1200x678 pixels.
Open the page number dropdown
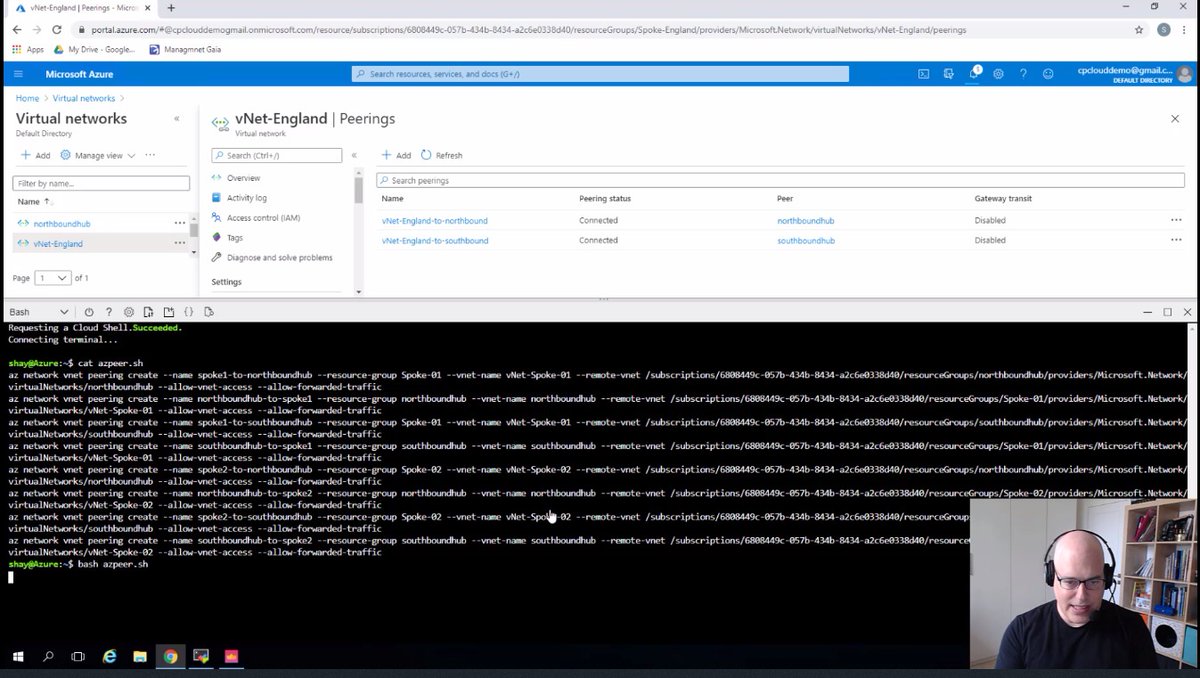(x=53, y=277)
